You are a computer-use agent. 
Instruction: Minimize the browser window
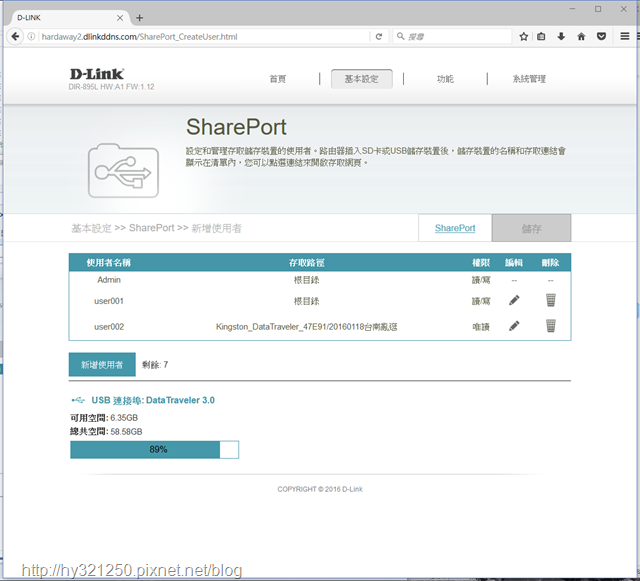point(572,9)
